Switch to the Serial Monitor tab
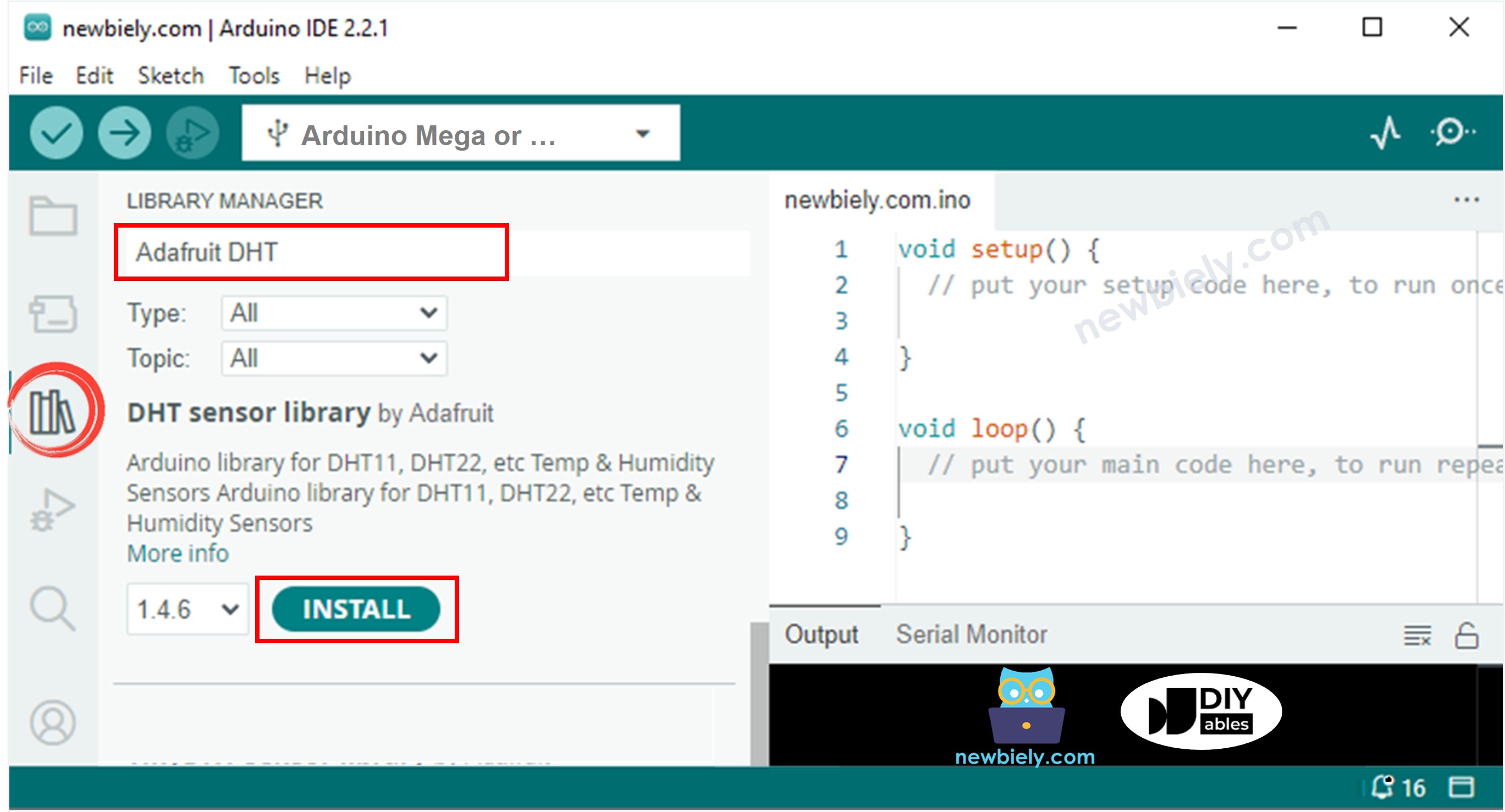 pyautogui.click(x=972, y=634)
